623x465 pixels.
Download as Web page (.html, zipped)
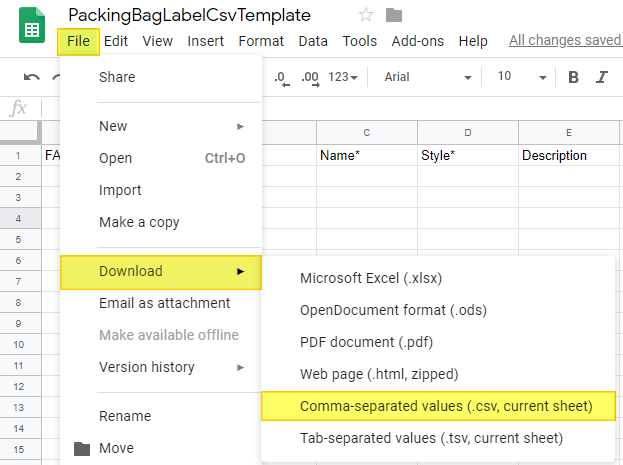438,374
